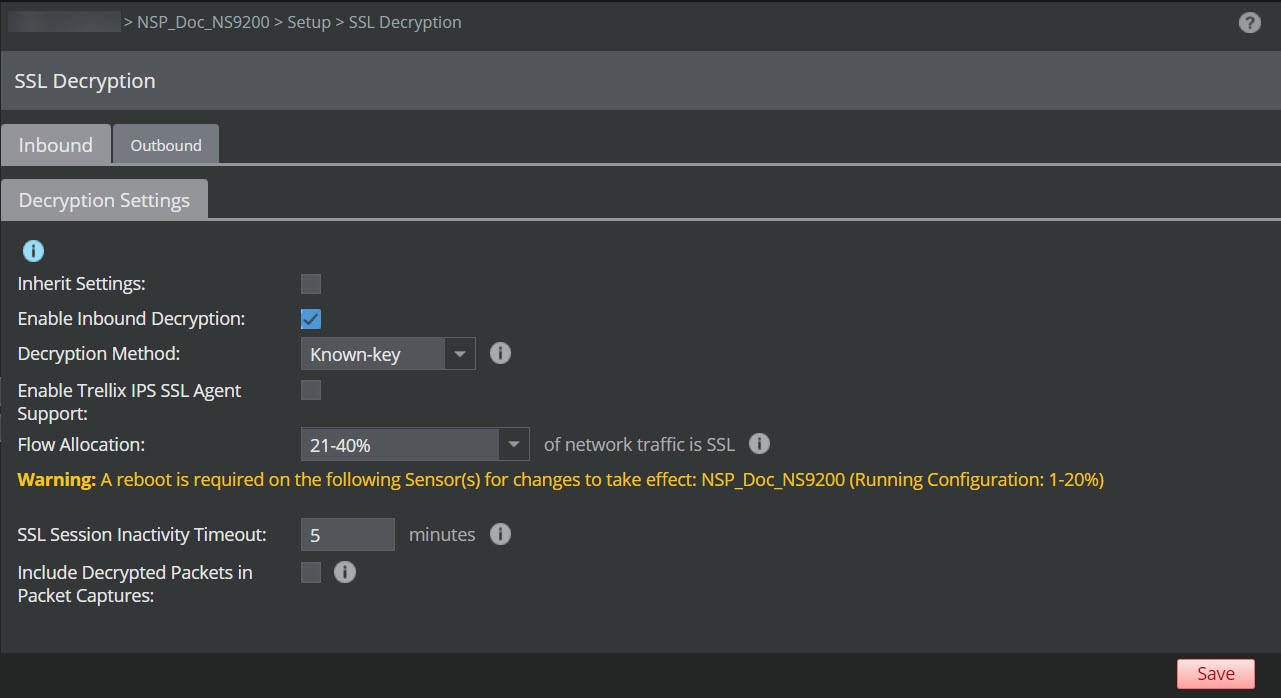Switch to the Outbound tab

click(166, 145)
